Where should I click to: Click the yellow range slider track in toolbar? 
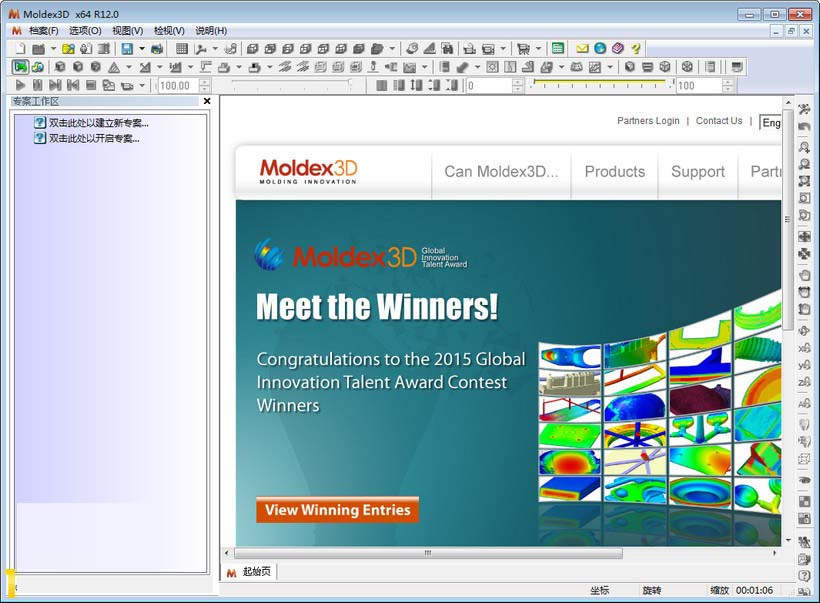[601, 83]
